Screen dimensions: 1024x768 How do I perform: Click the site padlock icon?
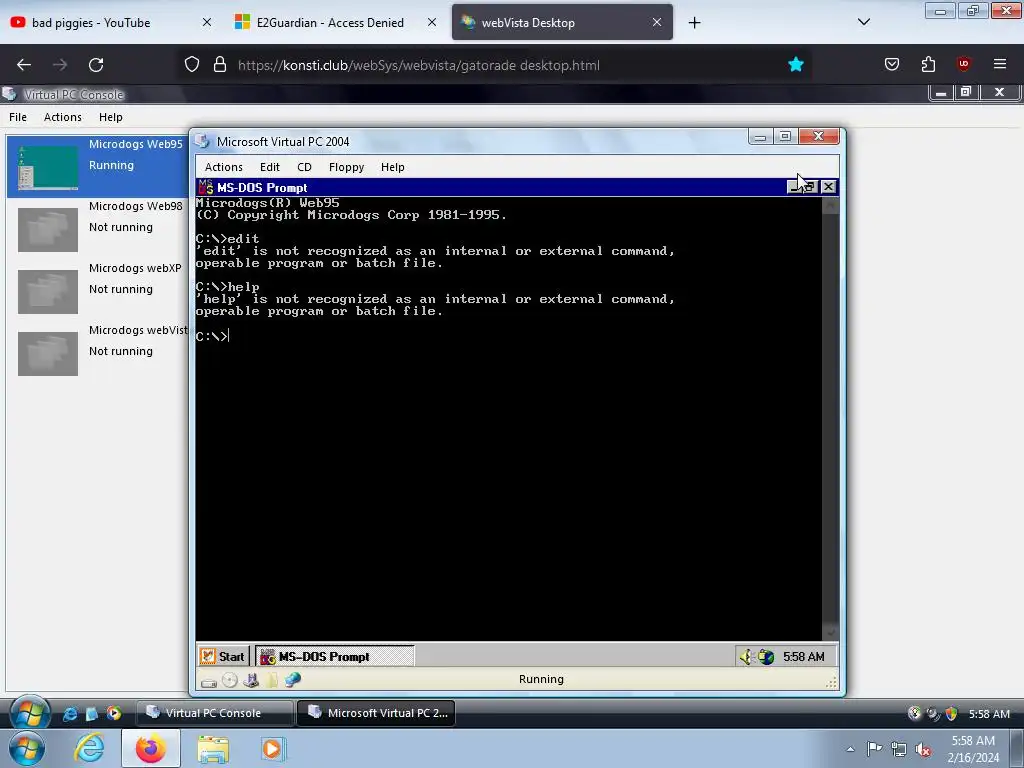coord(220,65)
